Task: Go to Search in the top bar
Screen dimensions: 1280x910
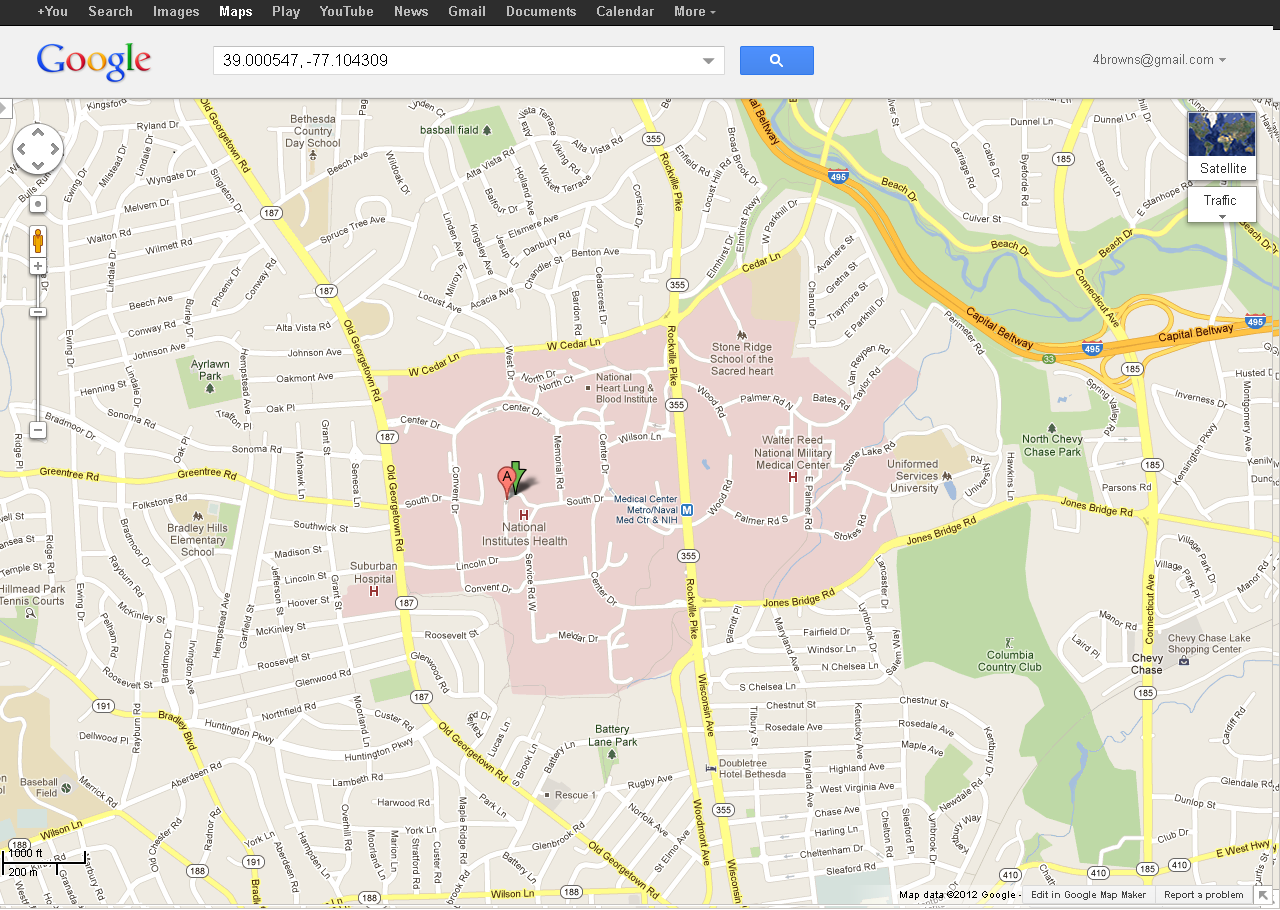Action: click(x=110, y=12)
